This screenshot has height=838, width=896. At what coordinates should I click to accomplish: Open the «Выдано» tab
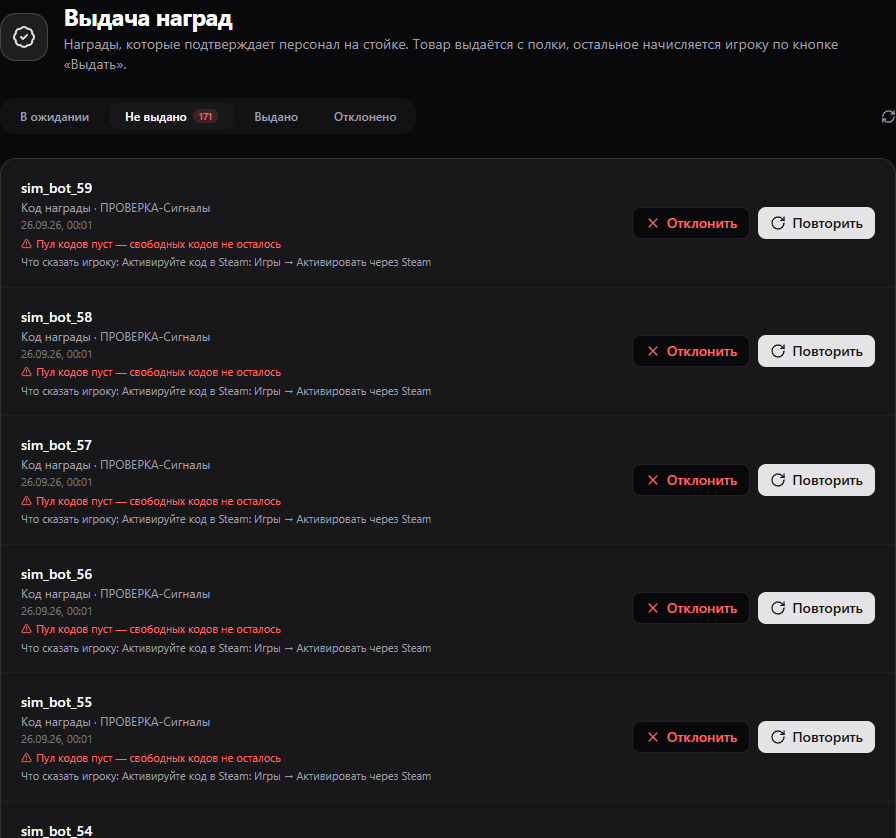point(276,117)
